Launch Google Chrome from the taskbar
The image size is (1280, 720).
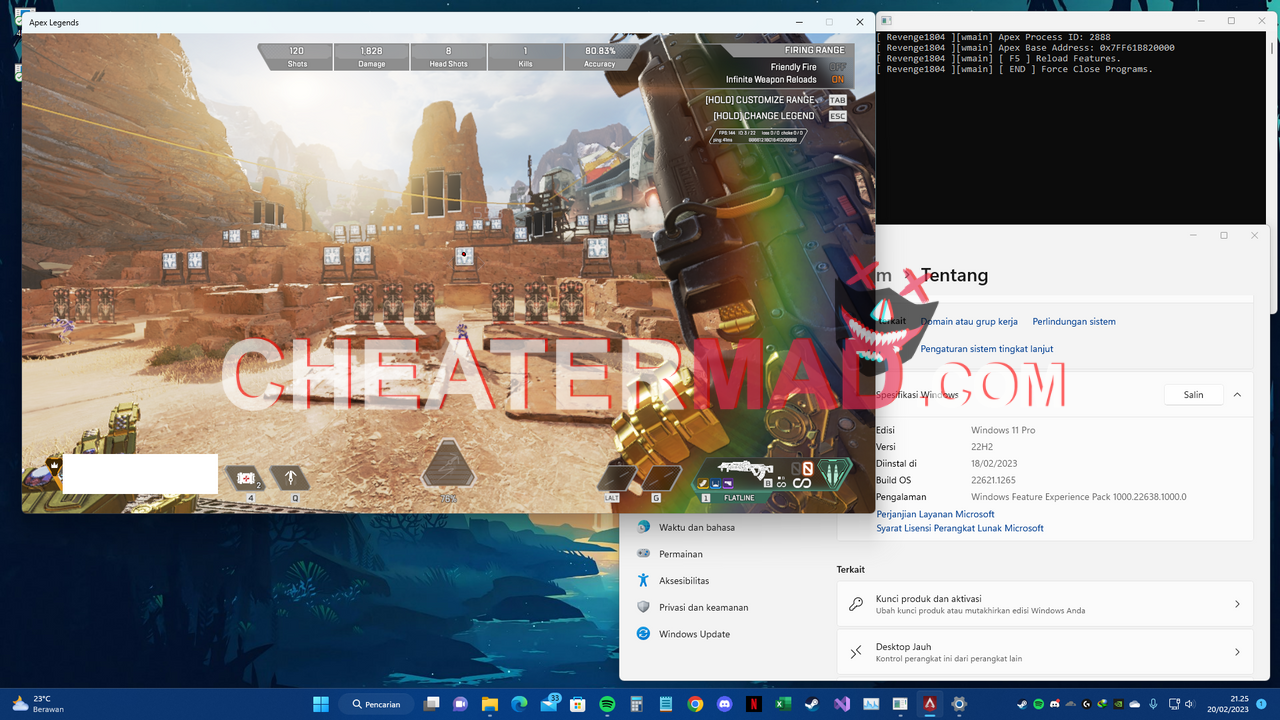click(695, 704)
